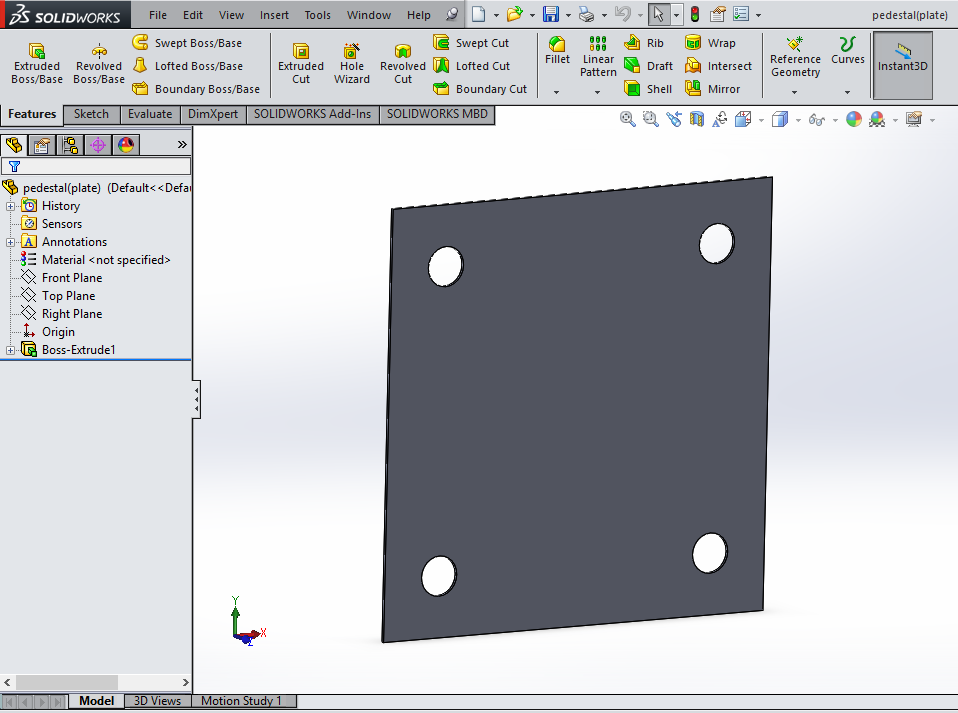
Task: Choose the Mirror feature
Action: pyautogui.click(x=712, y=89)
